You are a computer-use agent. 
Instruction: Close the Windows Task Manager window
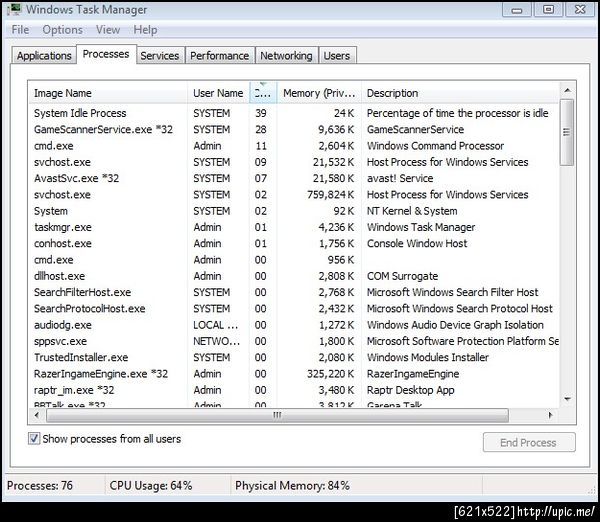tap(580, 9)
